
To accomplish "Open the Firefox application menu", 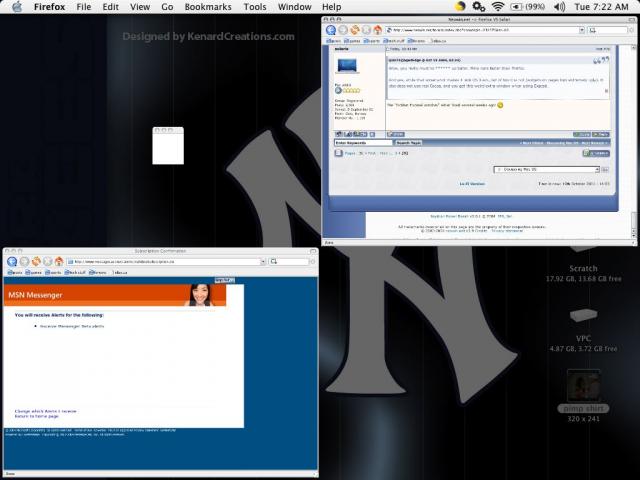I will (49, 7).
